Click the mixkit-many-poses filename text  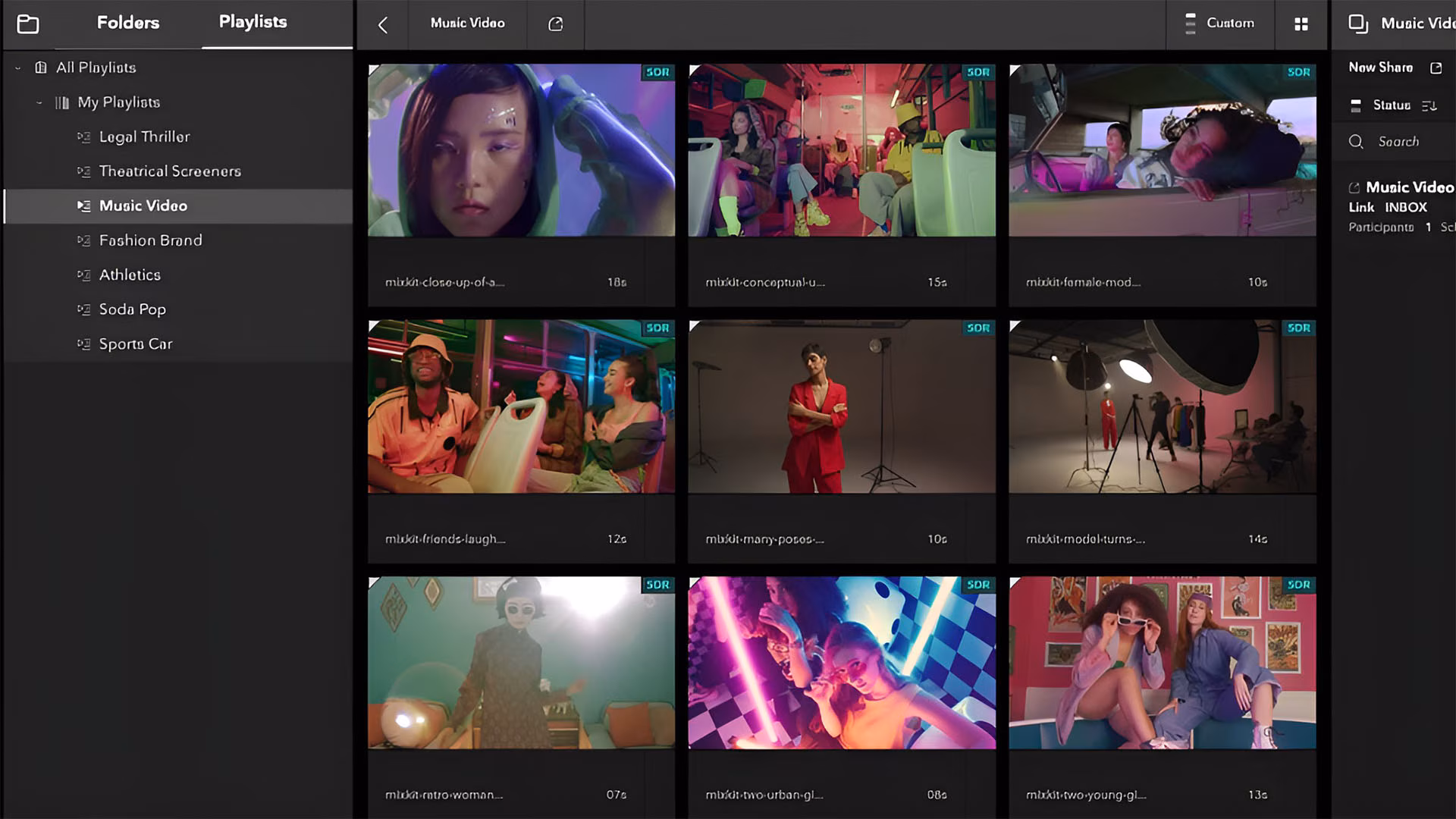tap(764, 539)
